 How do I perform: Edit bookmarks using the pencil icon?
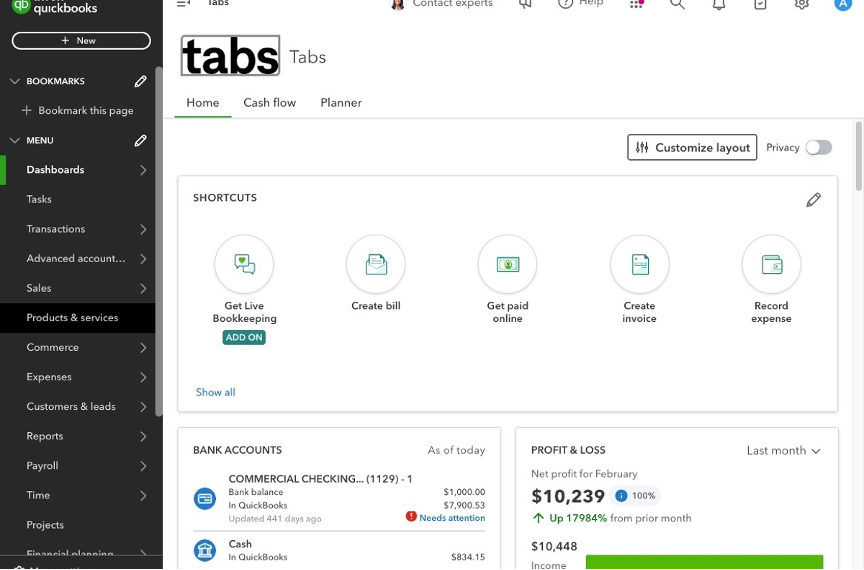click(141, 81)
